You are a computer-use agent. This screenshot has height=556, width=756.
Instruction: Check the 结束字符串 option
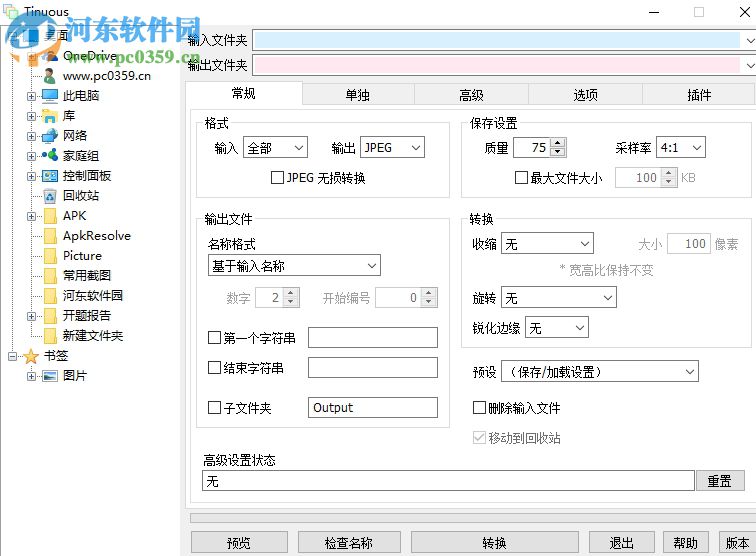coord(214,368)
